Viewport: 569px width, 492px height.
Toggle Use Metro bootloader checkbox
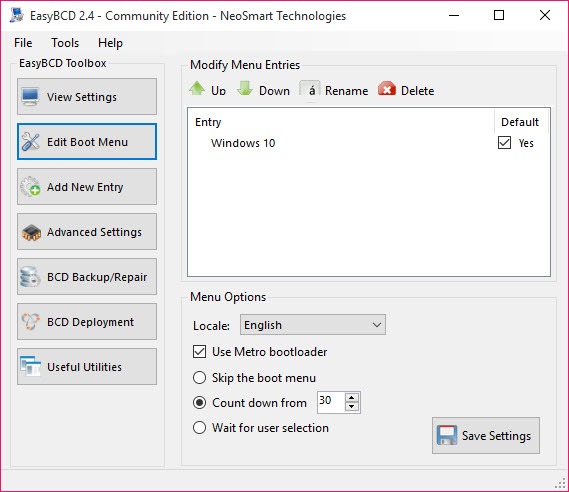(x=199, y=352)
